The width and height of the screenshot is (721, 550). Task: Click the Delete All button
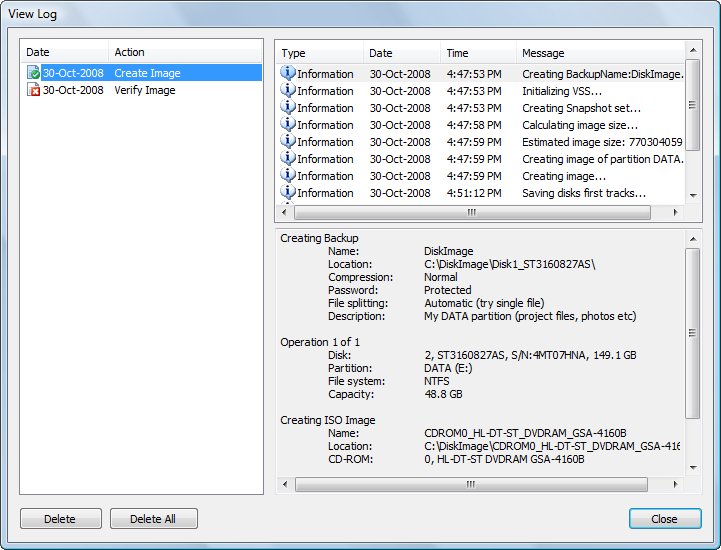(x=154, y=519)
